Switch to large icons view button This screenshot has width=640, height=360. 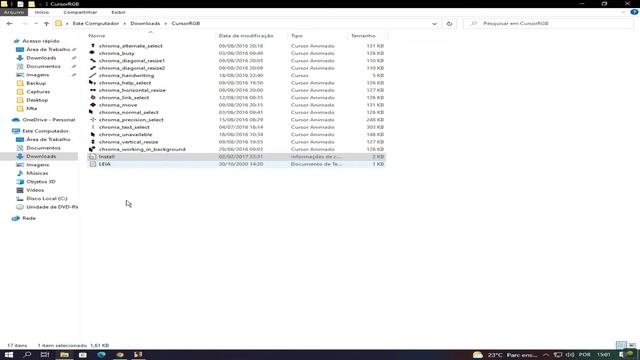(x=632, y=345)
